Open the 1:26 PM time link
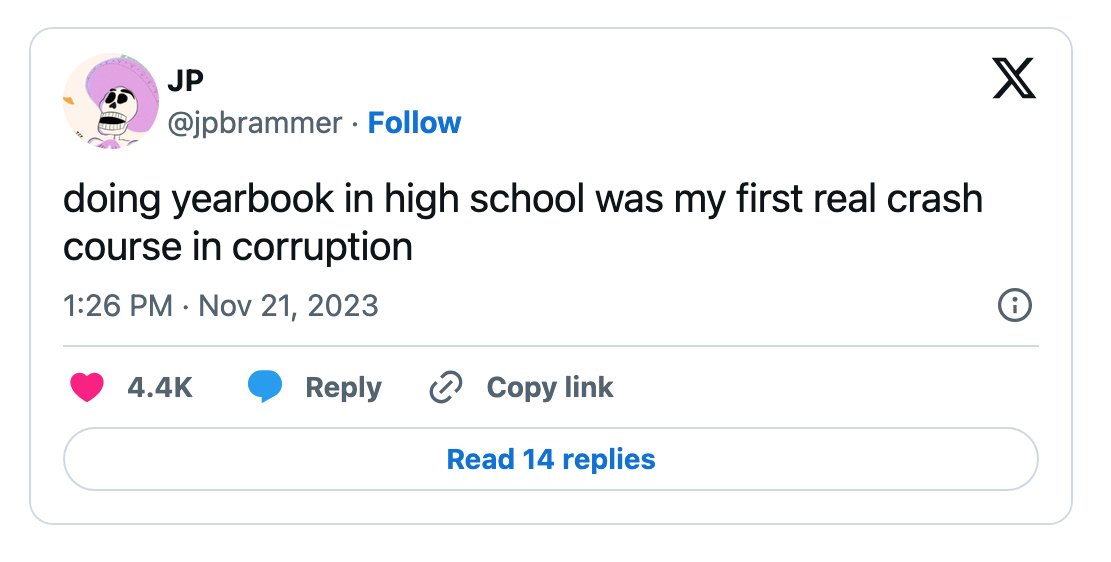Viewport: 1111px width, 562px height. click(118, 306)
